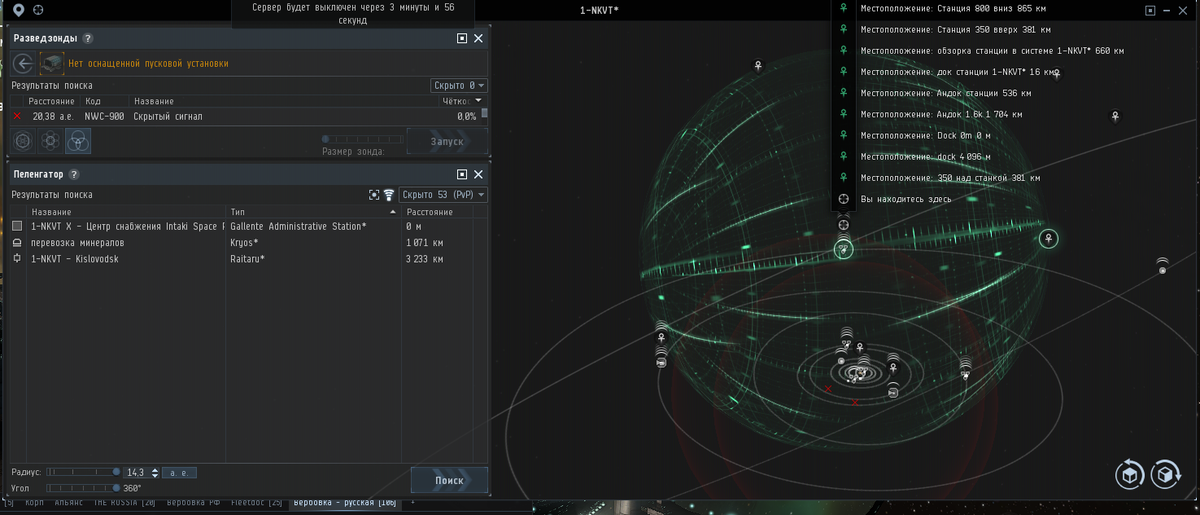Click 'Местоположение: dock 4 096 м'
The height and width of the screenshot is (515, 1200).
pyautogui.click(x=926, y=156)
